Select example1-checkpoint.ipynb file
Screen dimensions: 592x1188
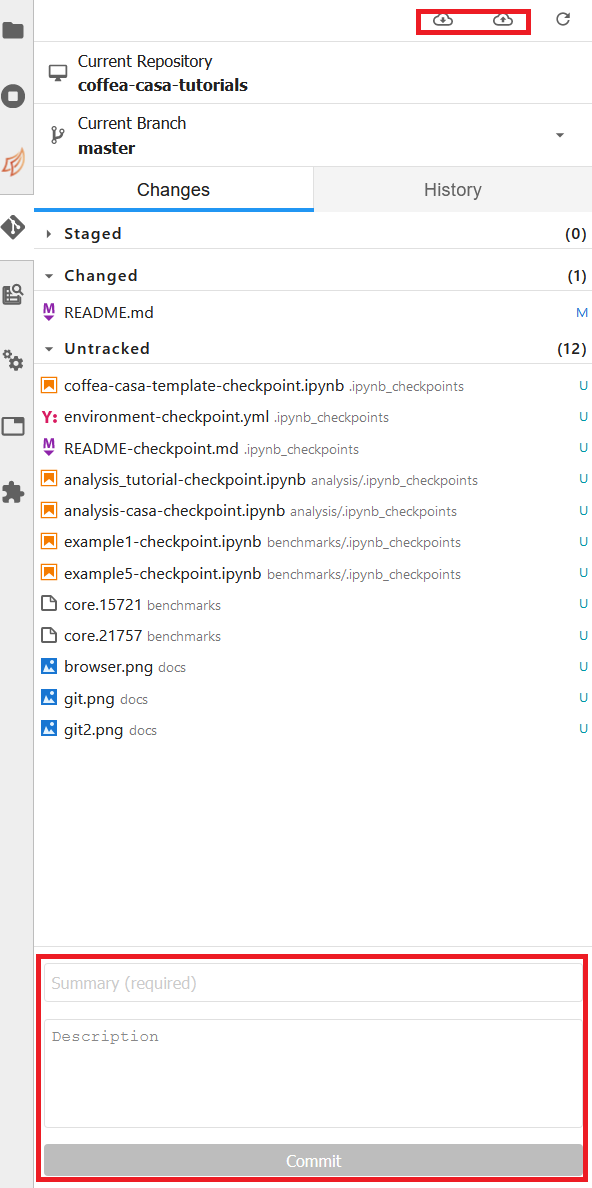click(x=312, y=542)
